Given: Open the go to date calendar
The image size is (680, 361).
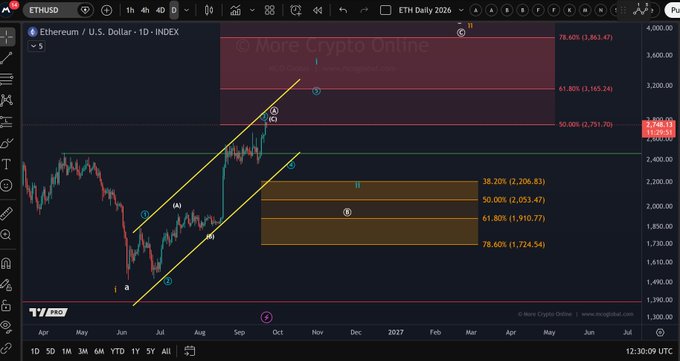Looking at the screenshot, I should [190, 351].
